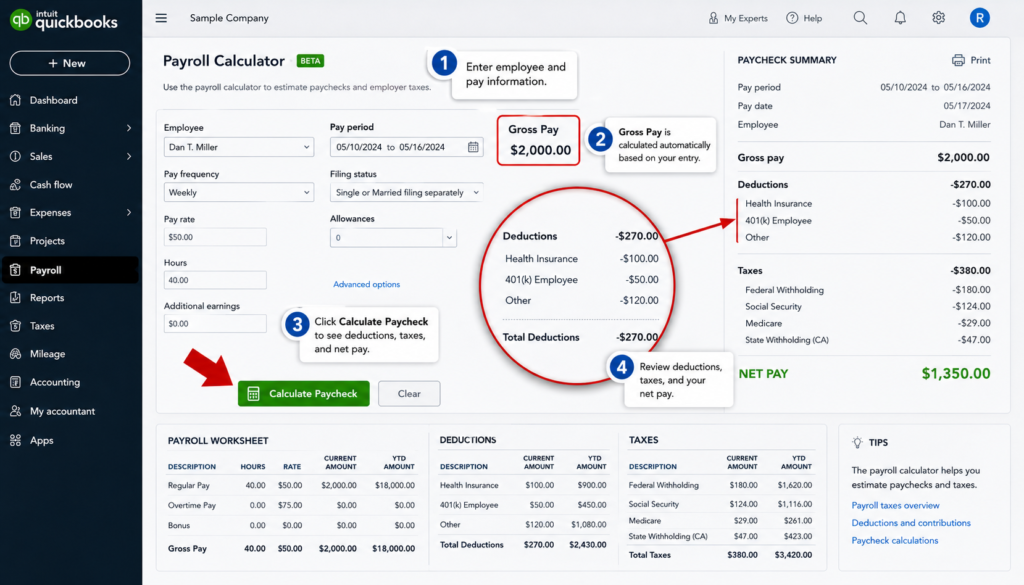This screenshot has width=1024, height=585.
Task: Click the My Experts icon
Action: pyautogui.click(x=713, y=18)
